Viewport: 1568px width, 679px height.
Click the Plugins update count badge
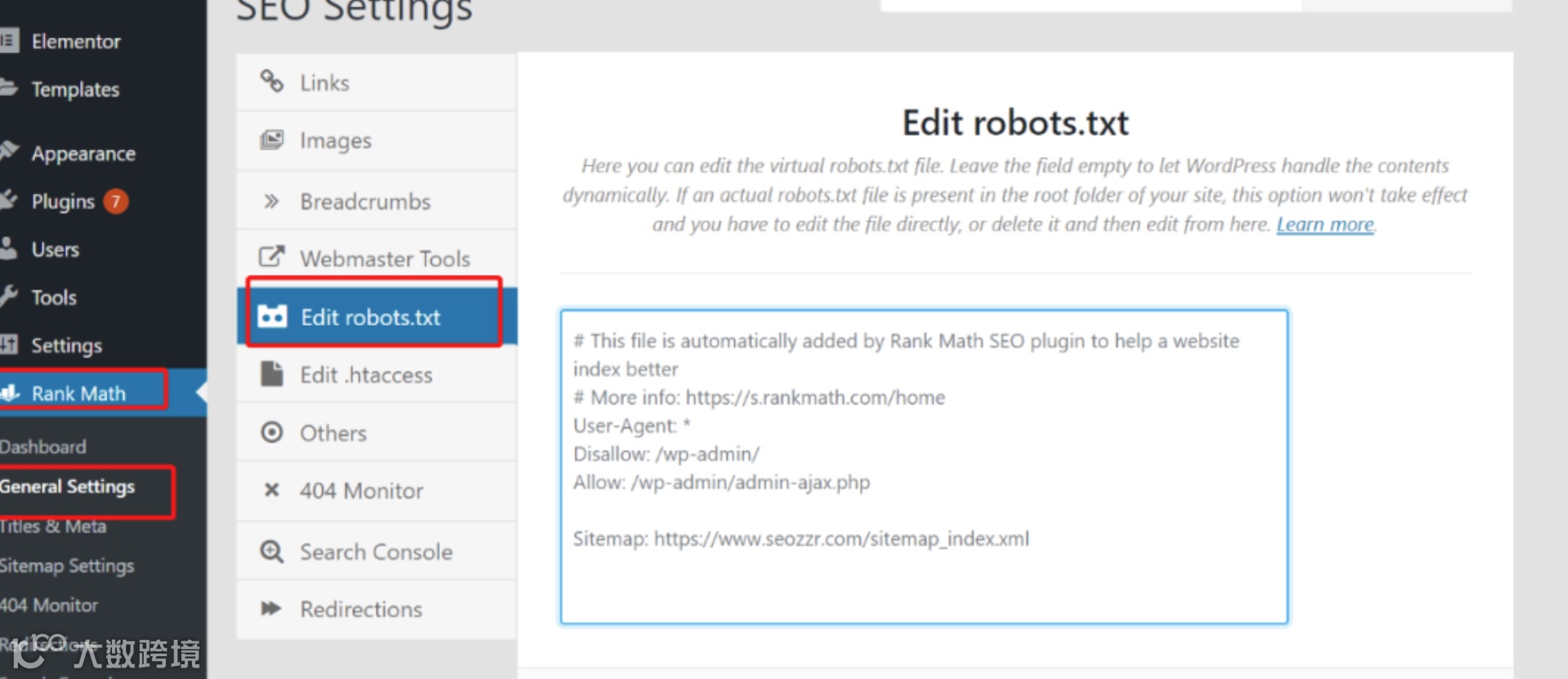click(116, 201)
